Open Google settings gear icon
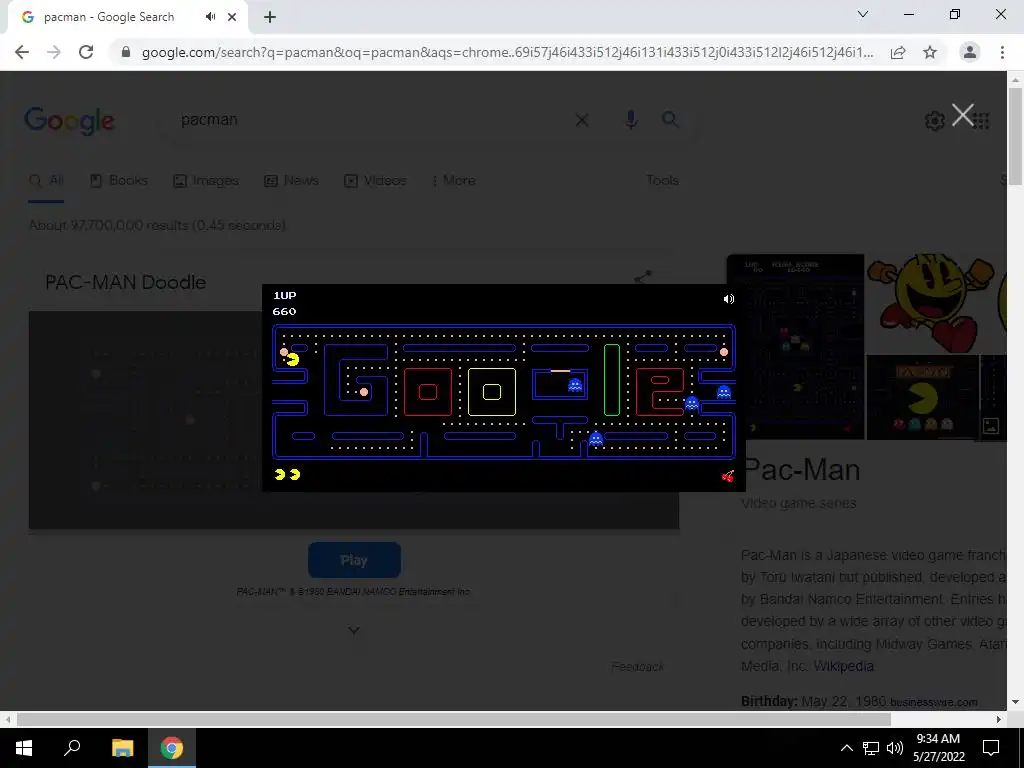 [x=935, y=121]
